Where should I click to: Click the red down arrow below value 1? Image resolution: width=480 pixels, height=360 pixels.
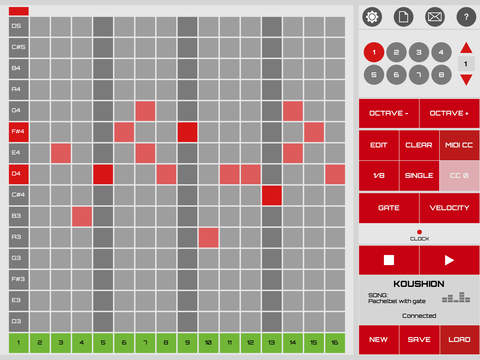[466, 80]
